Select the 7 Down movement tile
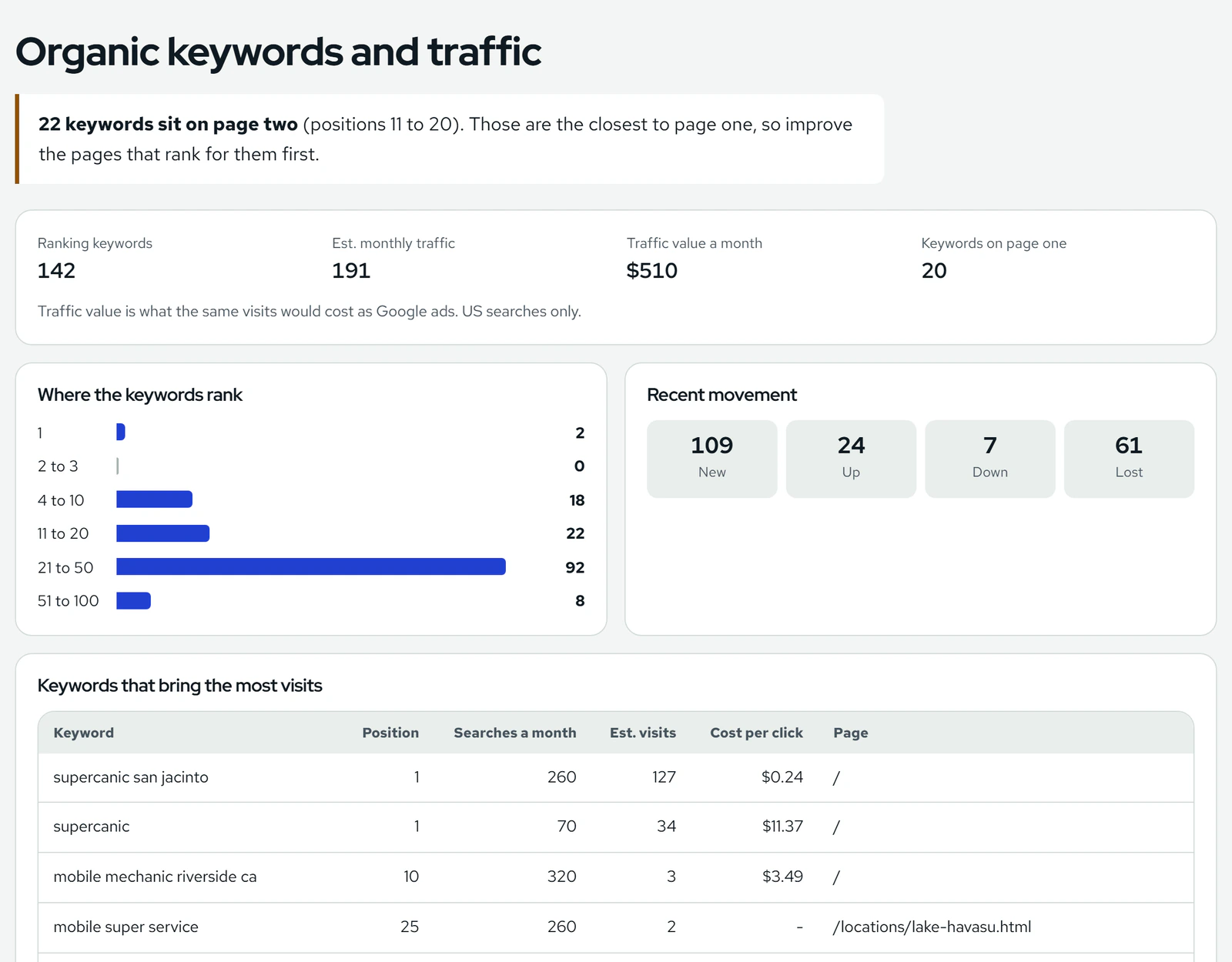The height and width of the screenshot is (962, 1232). point(990,459)
